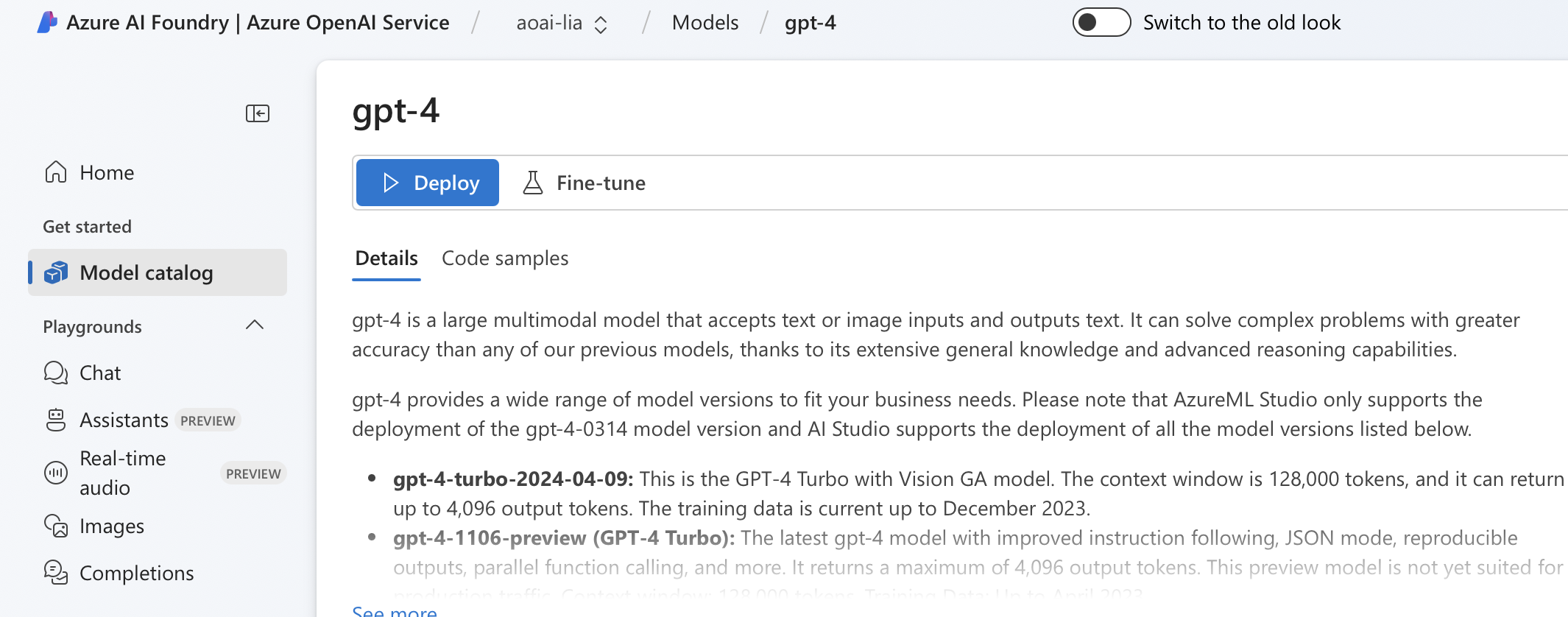Go to Models breadcrumb link
Screen dimensions: 1568x617
click(705, 23)
